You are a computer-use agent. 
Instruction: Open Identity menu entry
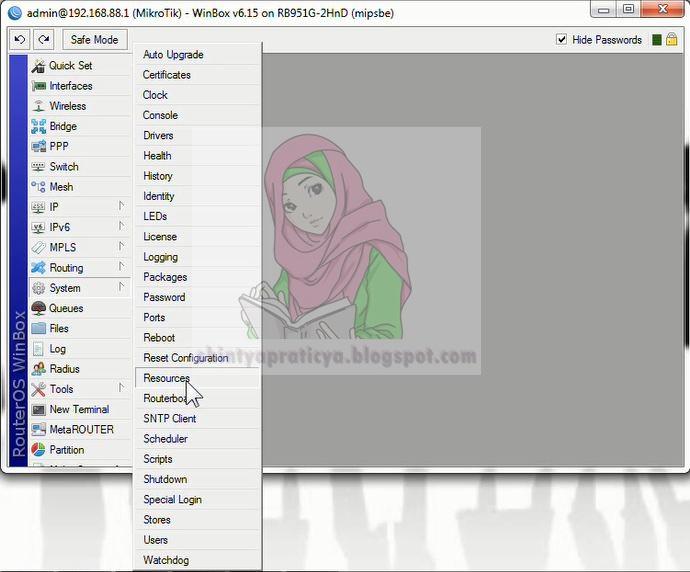[x=197, y=196]
